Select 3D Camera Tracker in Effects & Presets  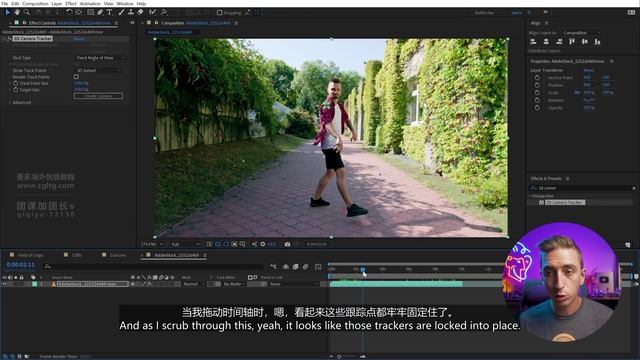coord(565,202)
